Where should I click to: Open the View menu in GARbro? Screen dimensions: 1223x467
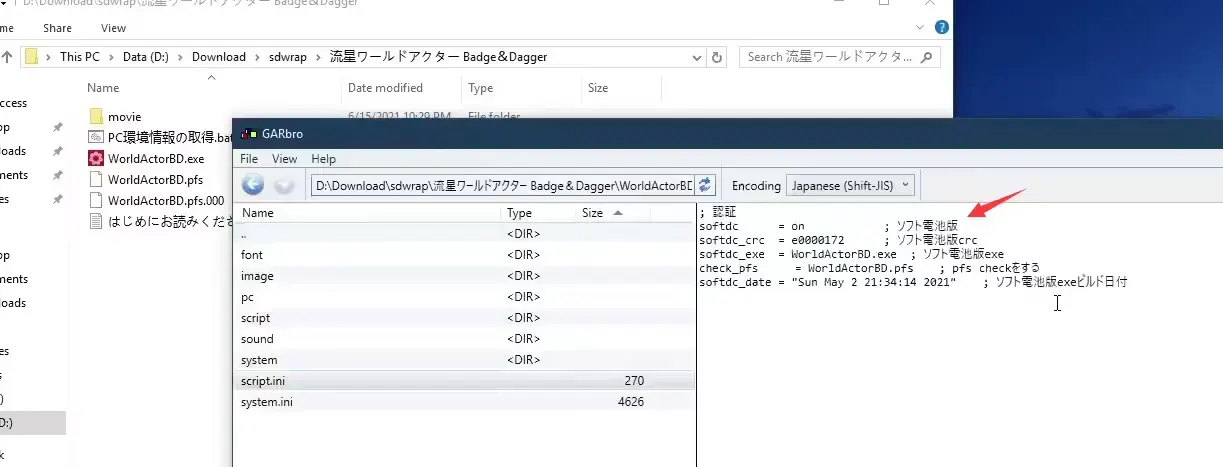coord(284,159)
